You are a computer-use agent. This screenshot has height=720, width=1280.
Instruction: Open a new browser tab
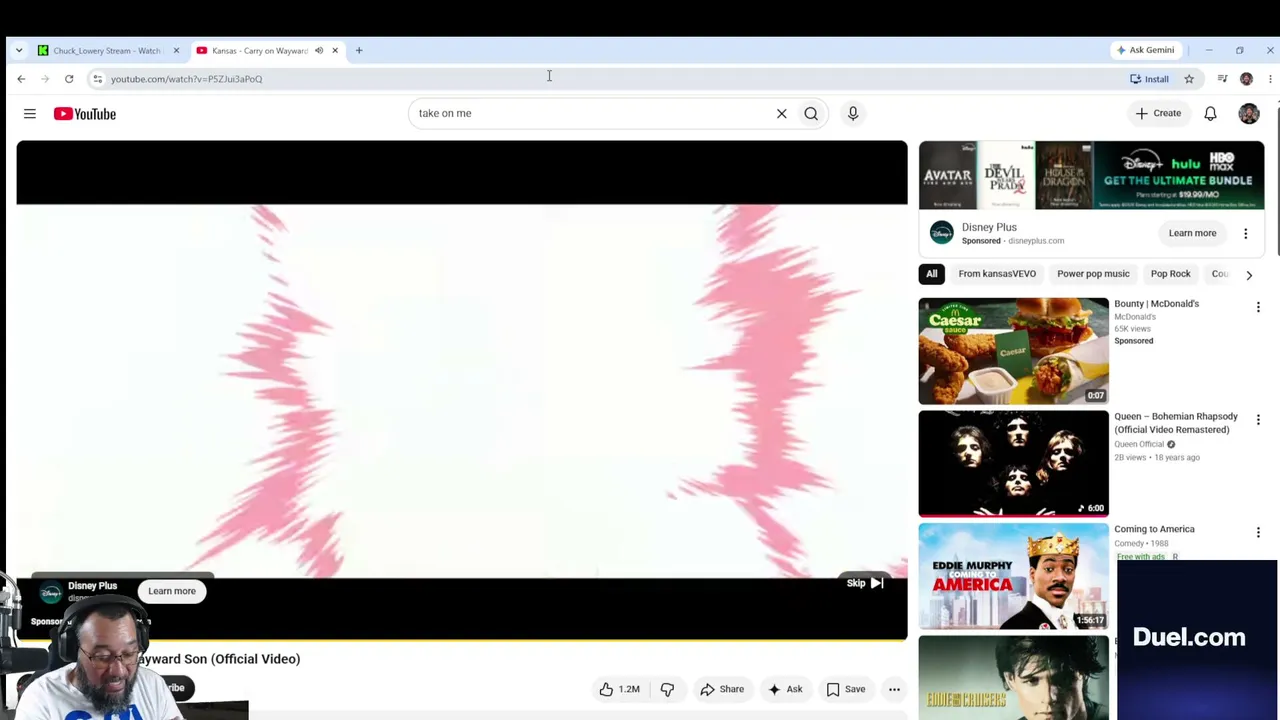(x=359, y=50)
